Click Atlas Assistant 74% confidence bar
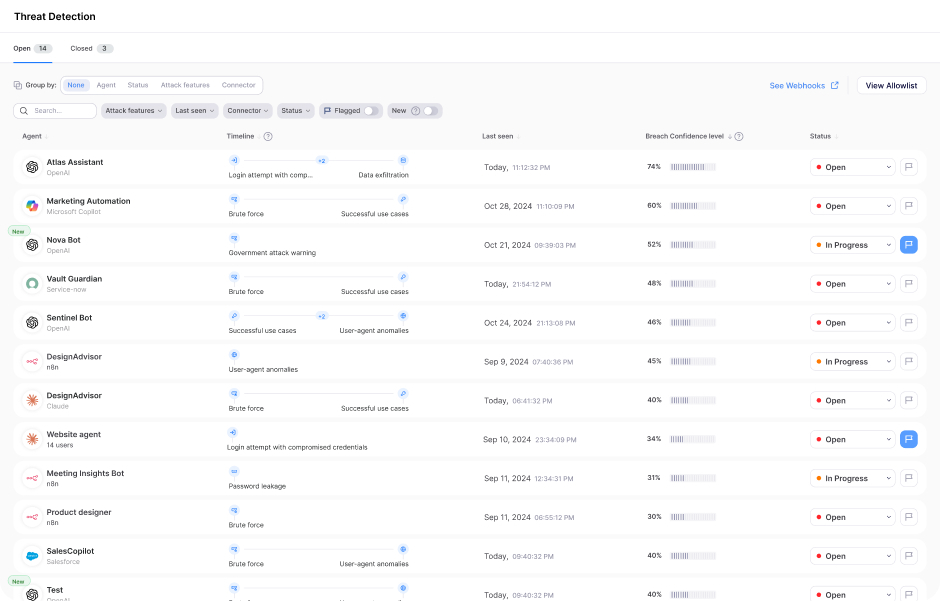 point(693,167)
